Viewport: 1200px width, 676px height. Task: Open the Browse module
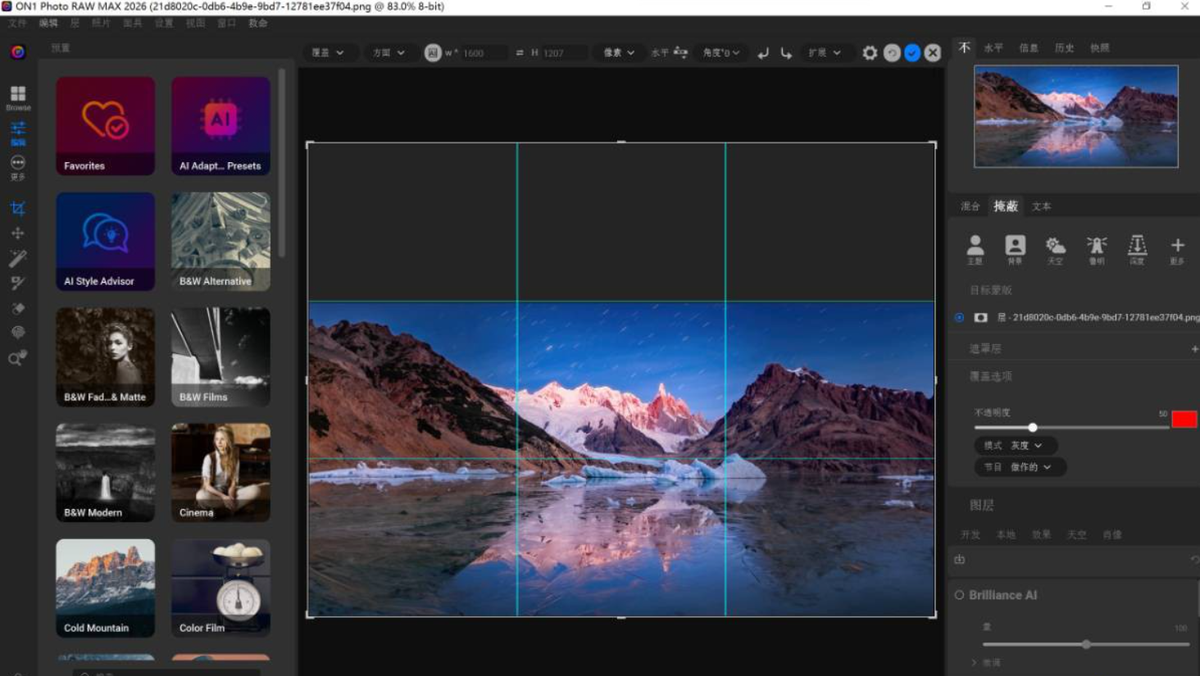tap(18, 96)
